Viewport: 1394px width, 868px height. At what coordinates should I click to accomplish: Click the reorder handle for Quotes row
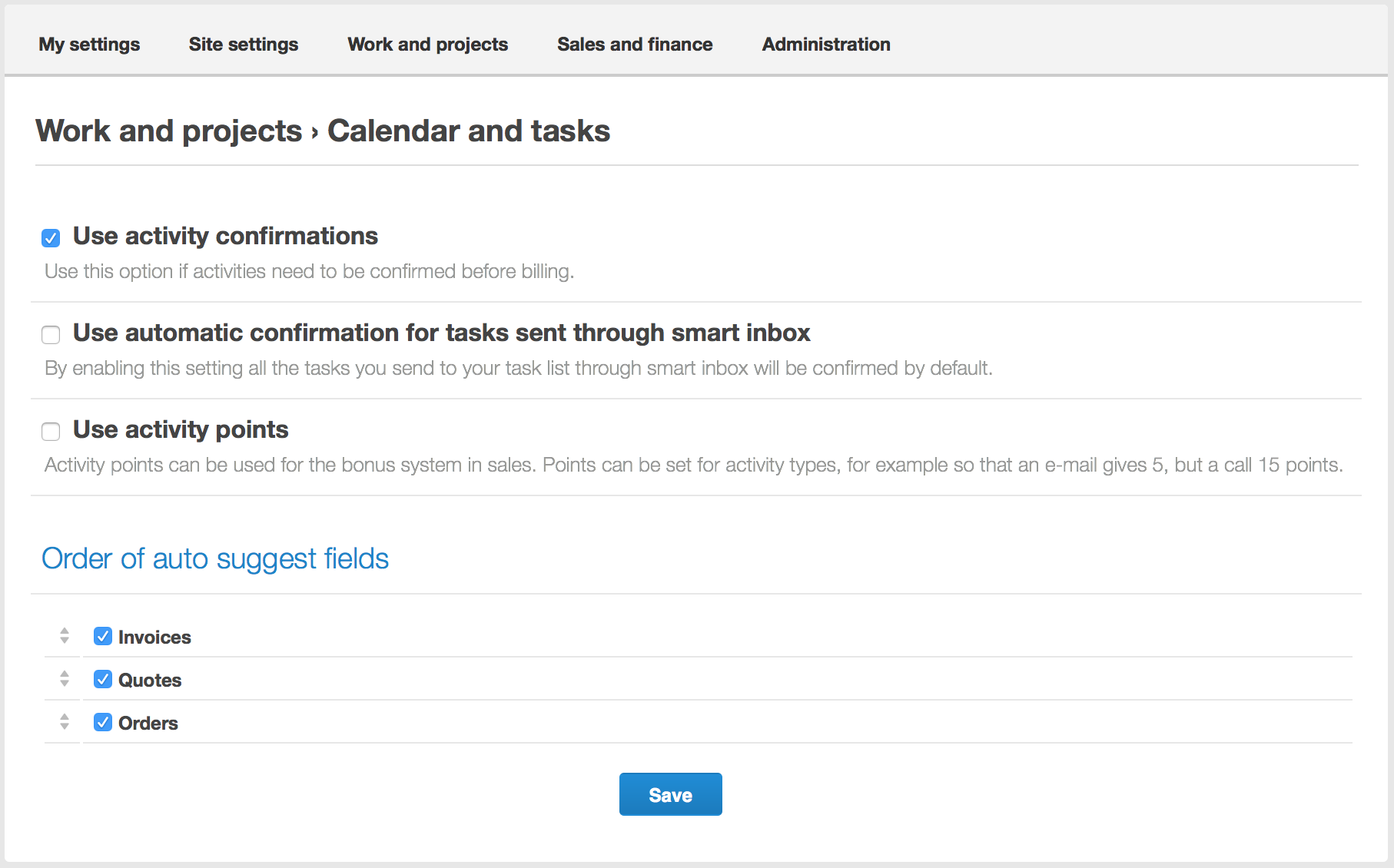[x=65, y=679]
